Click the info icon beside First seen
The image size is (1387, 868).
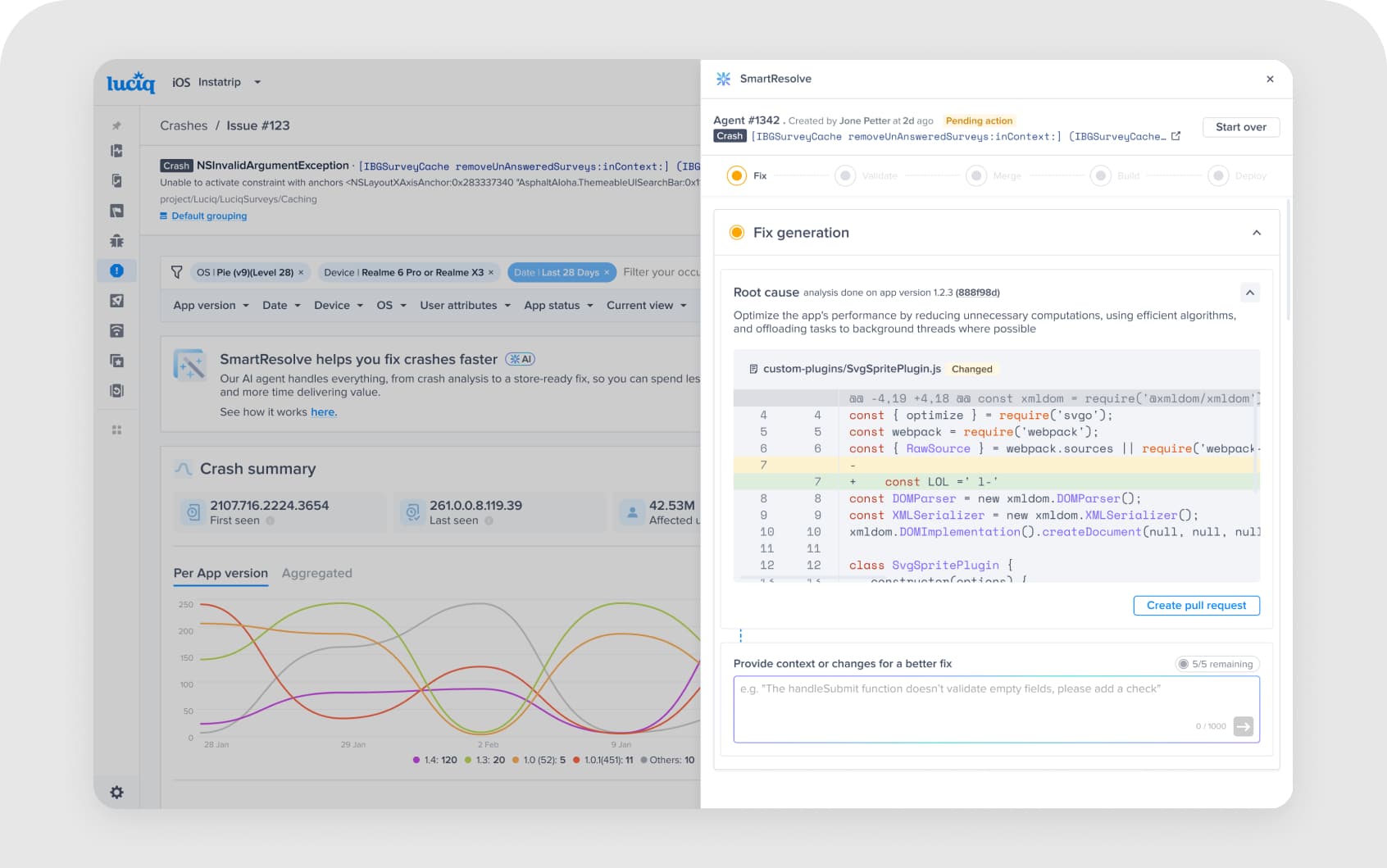point(270,520)
